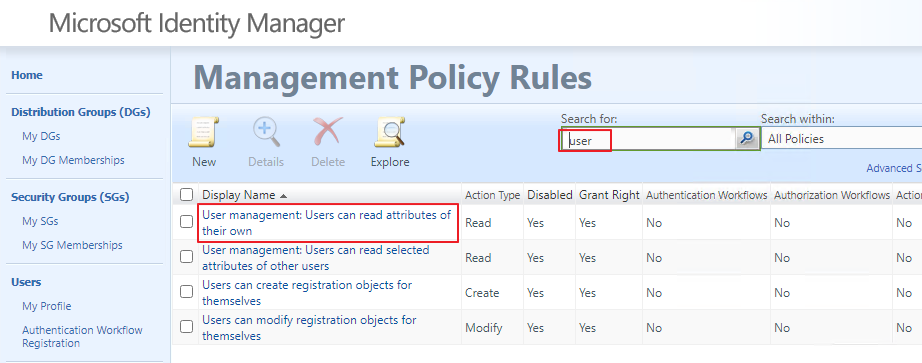The width and height of the screenshot is (922, 363).
Task: Open My SG Memberships link
Action: (x=72, y=245)
